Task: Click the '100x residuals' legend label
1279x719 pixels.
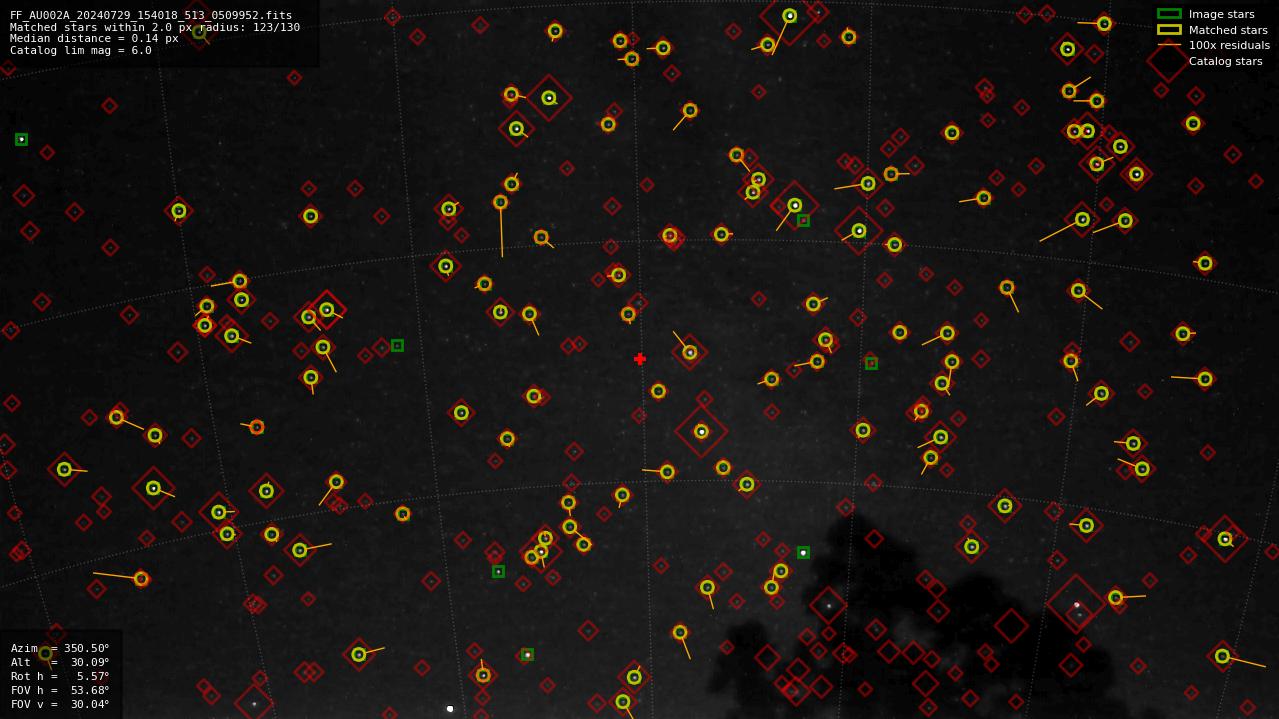Action: 1229,45
